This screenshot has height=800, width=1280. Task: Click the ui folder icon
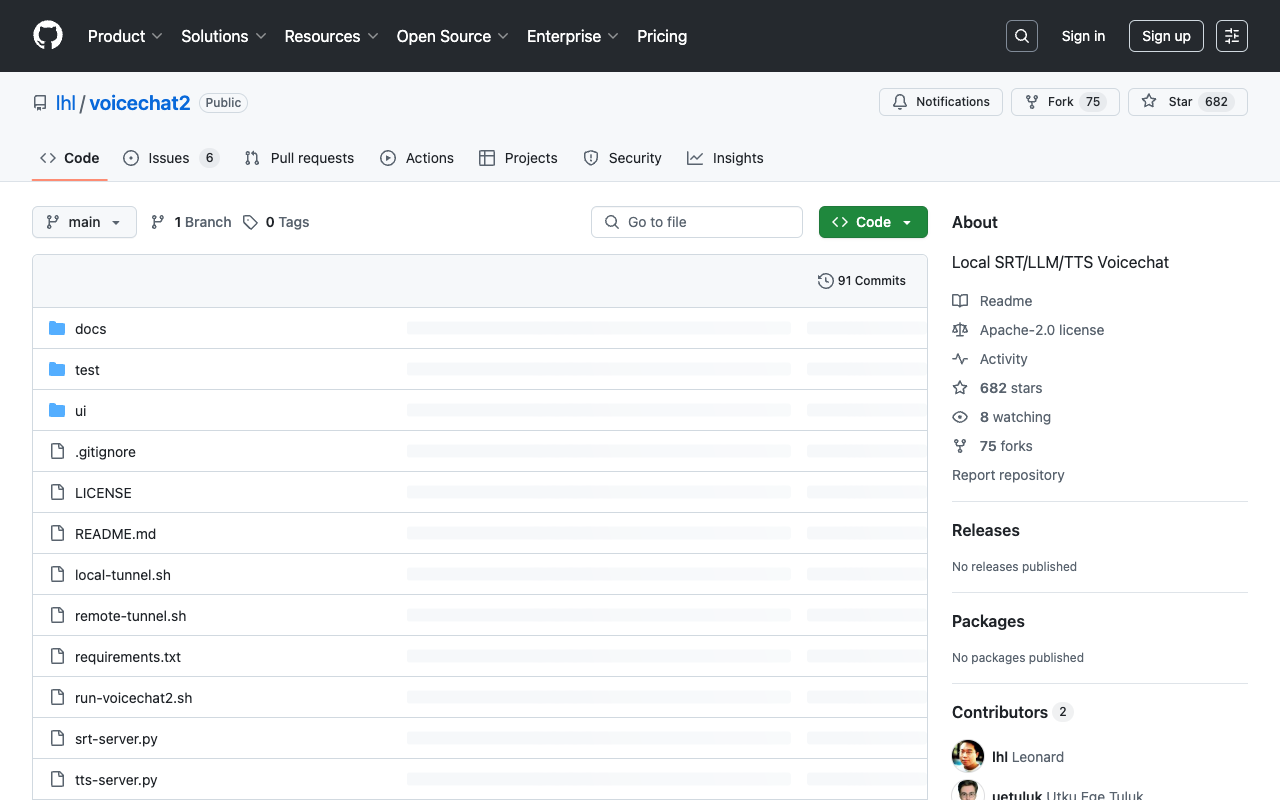tap(57, 411)
